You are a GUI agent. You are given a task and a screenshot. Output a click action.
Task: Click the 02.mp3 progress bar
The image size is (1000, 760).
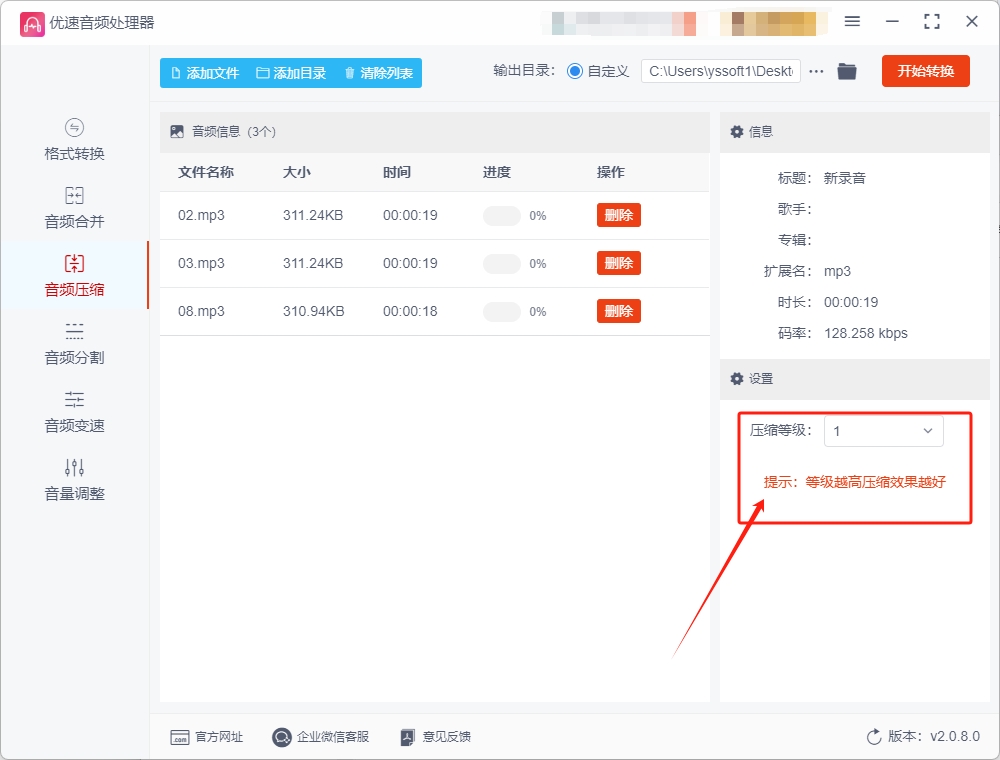tap(502, 216)
